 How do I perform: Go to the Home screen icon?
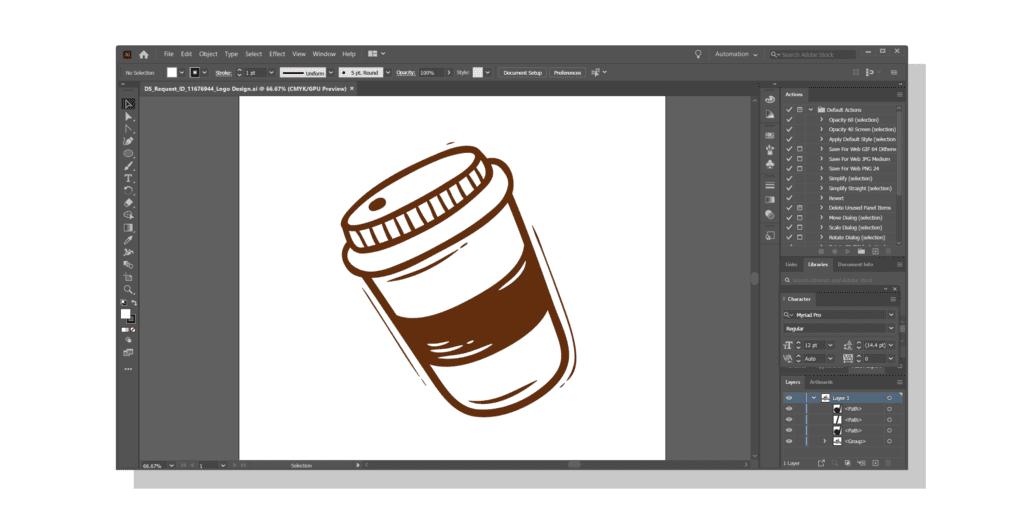(144, 55)
